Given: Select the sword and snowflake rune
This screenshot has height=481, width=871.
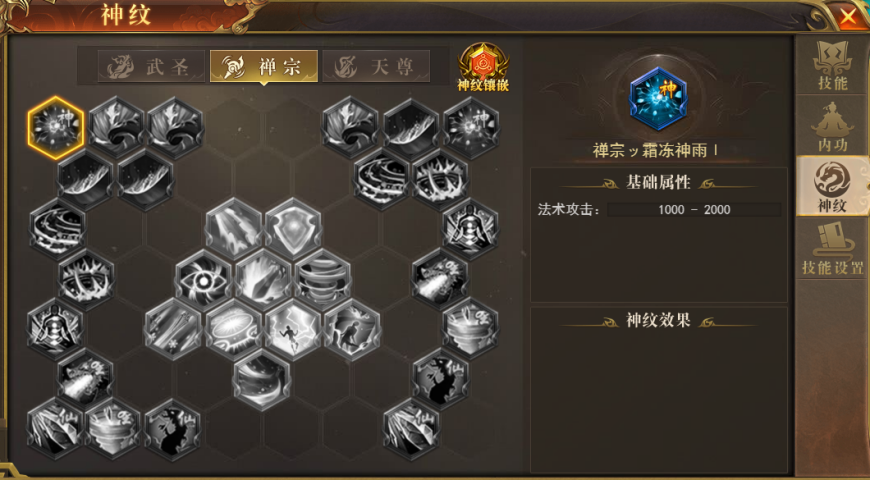Looking at the screenshot, I should tap(174, 330).
